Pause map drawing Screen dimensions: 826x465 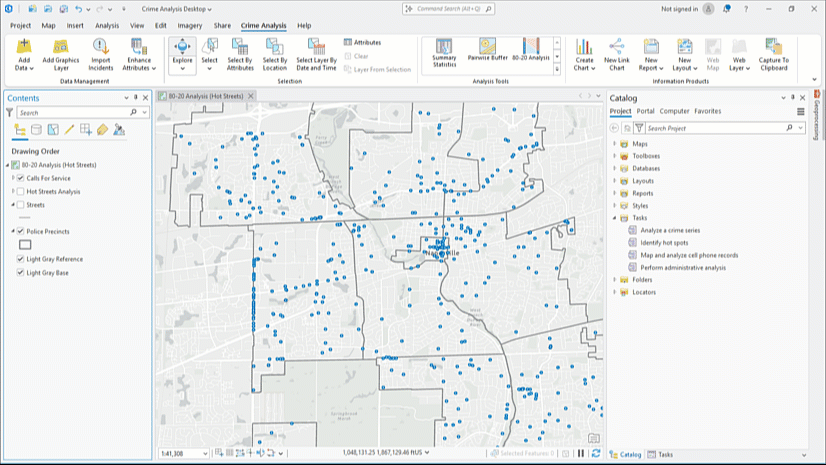tap(581, 453)
